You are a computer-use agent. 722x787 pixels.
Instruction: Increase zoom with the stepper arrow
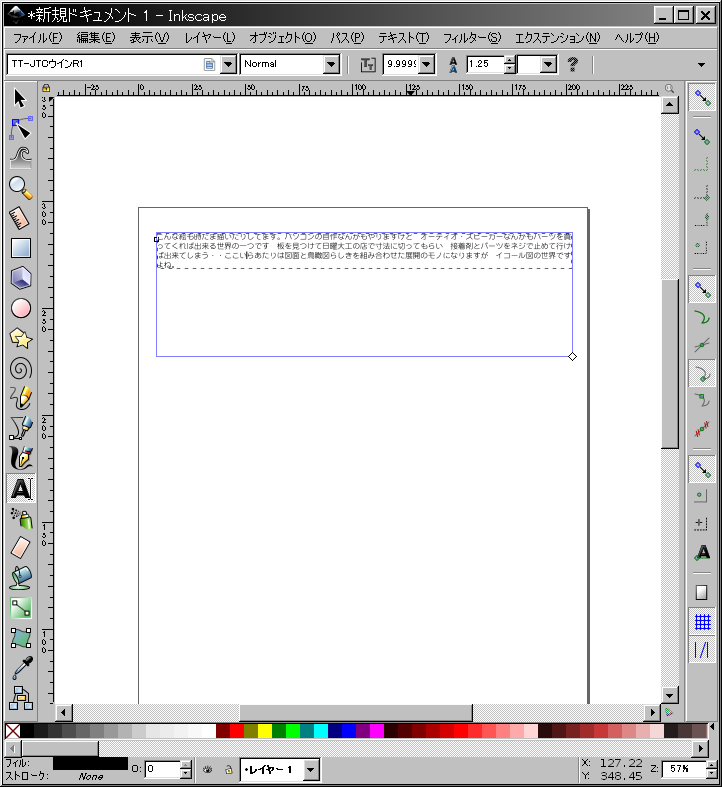pyautogui.click(x=711, y=765)
